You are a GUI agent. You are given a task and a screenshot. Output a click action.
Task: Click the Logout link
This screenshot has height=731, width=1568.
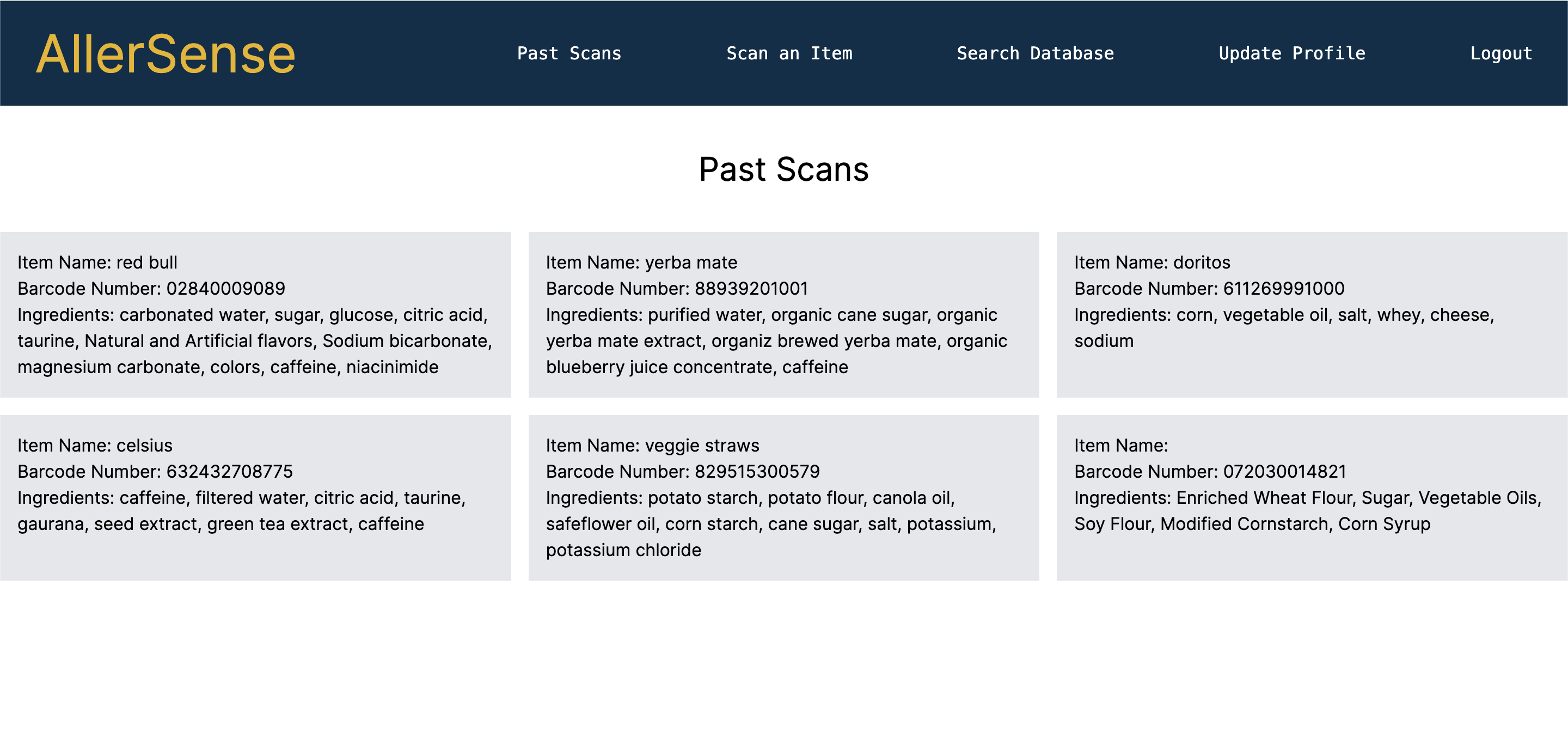pyautogui.click(x=1500, y=53)
